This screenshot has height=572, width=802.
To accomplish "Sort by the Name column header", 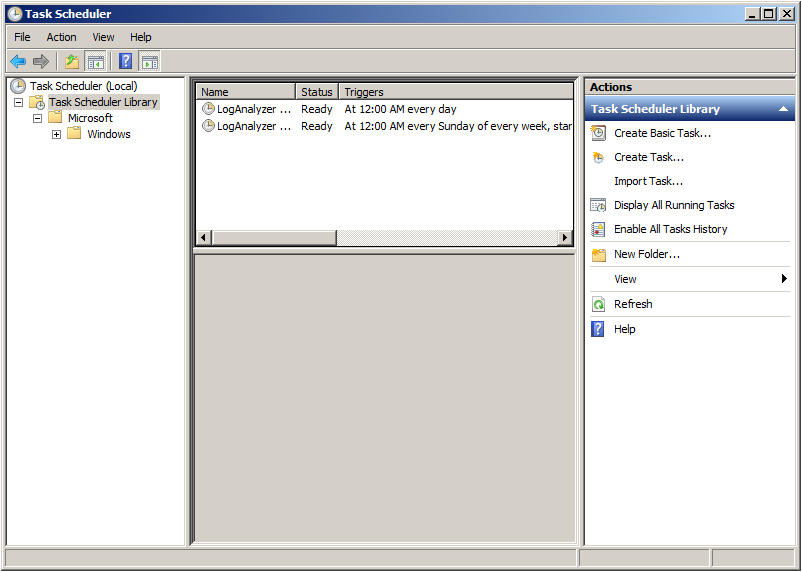I will tap(246, 92).
